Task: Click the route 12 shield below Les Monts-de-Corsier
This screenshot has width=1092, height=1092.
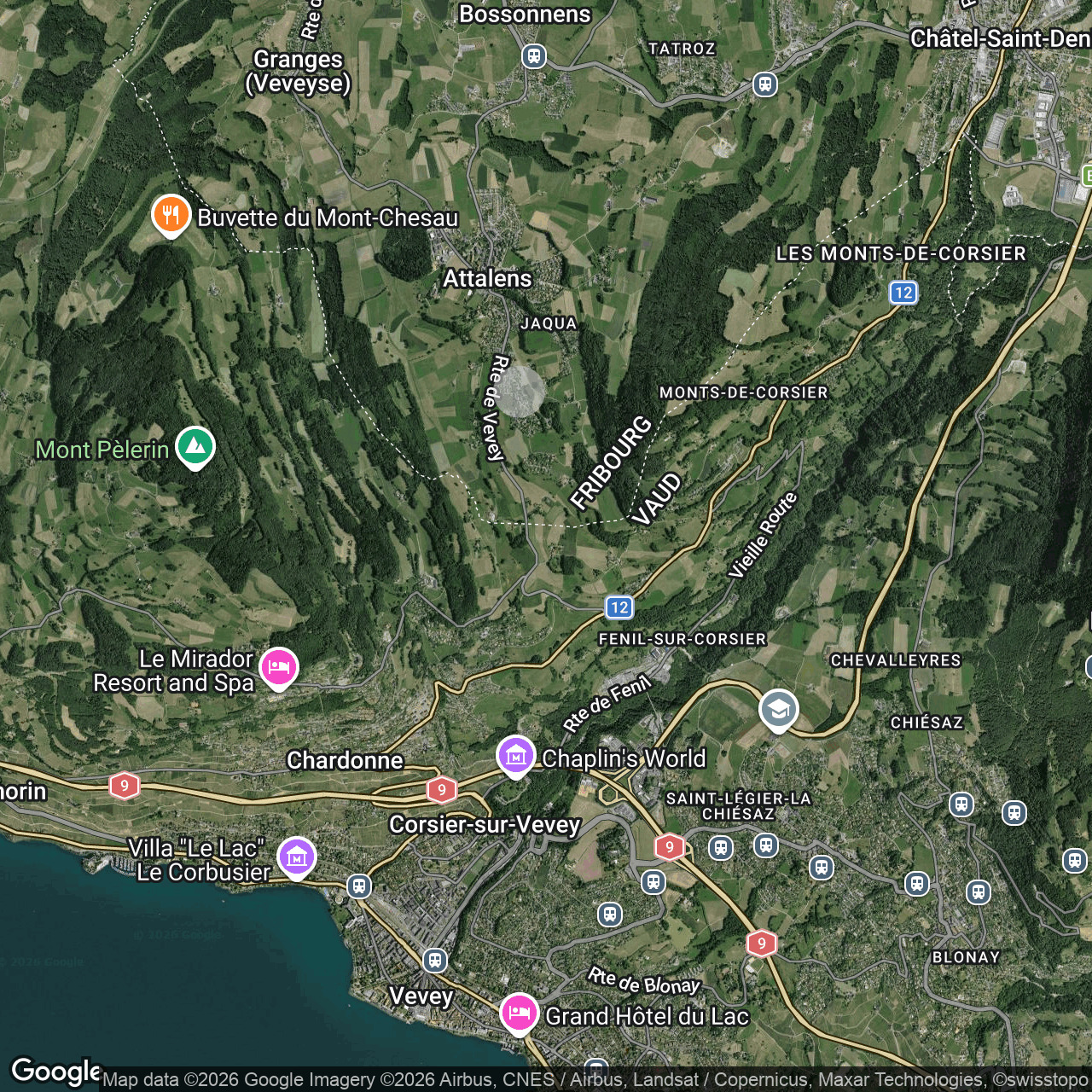Action: (903, 293)
